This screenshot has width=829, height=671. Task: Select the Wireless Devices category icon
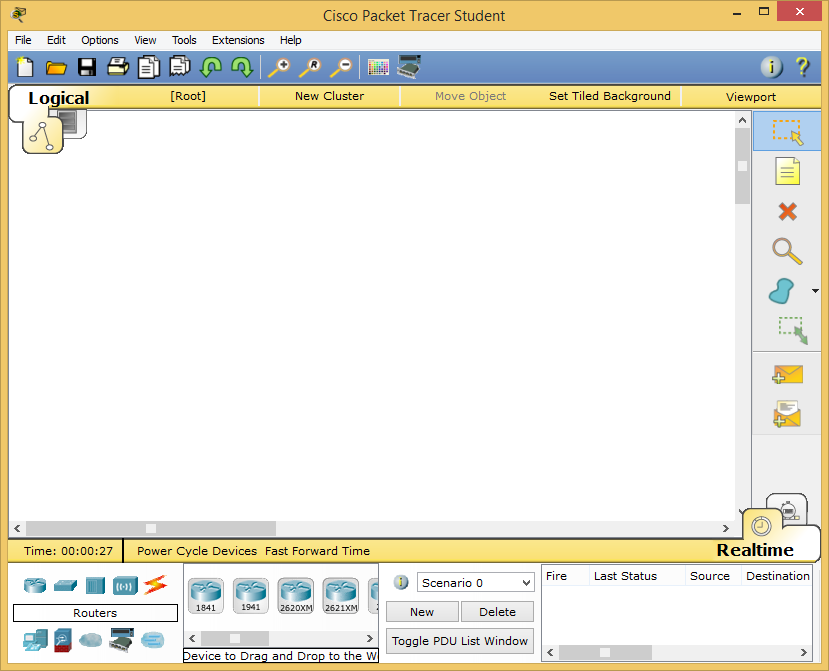(125, 586)
